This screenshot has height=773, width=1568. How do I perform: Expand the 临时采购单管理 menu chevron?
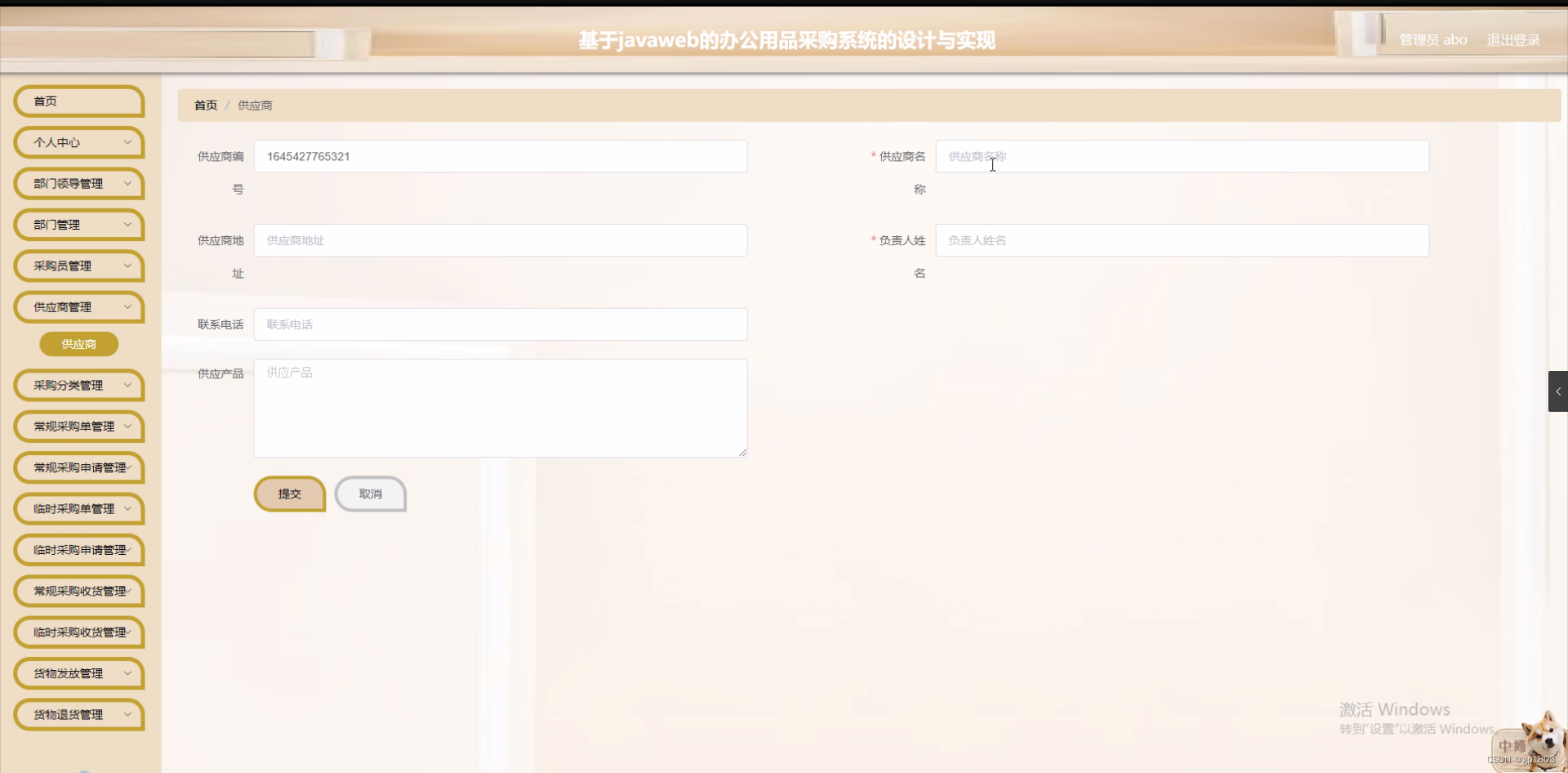[127, 508]
